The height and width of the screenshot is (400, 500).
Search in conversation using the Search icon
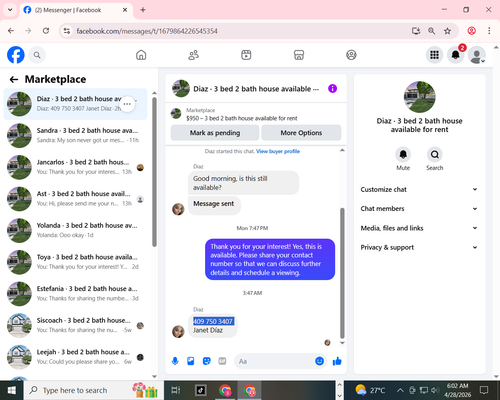[x=435, y=154]
